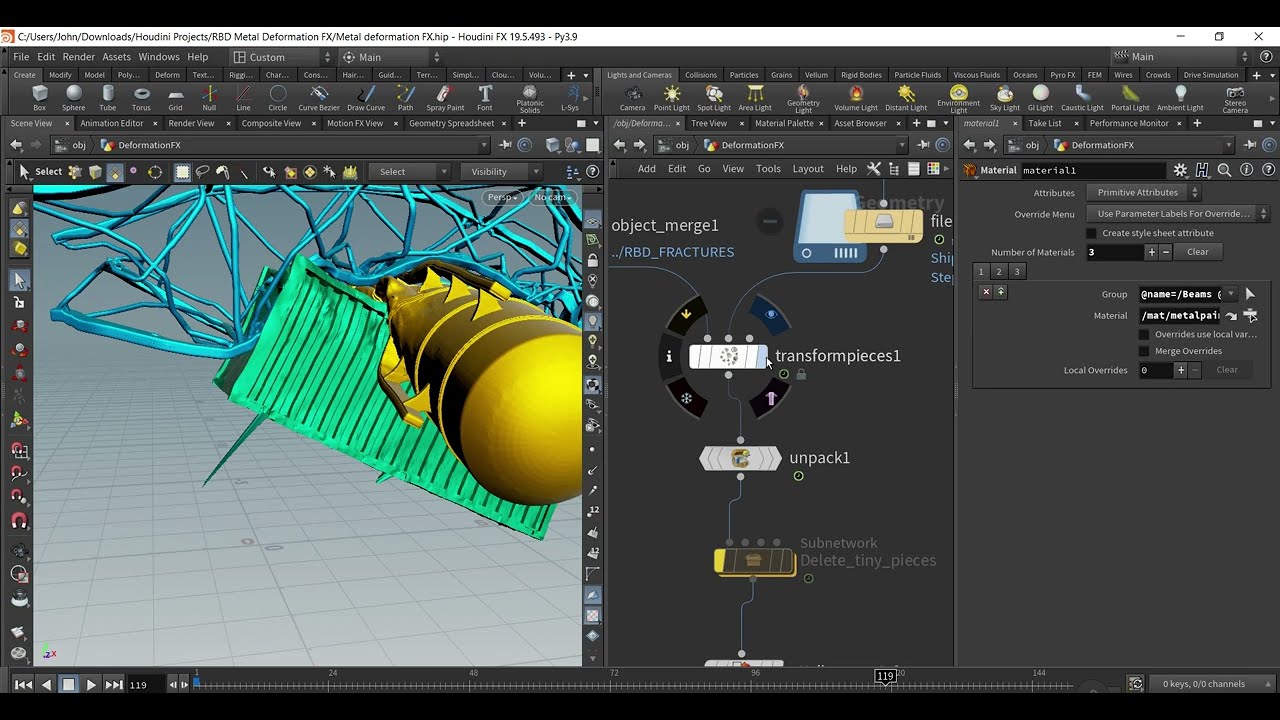Remove material entry with X button

tap(986, 292)
